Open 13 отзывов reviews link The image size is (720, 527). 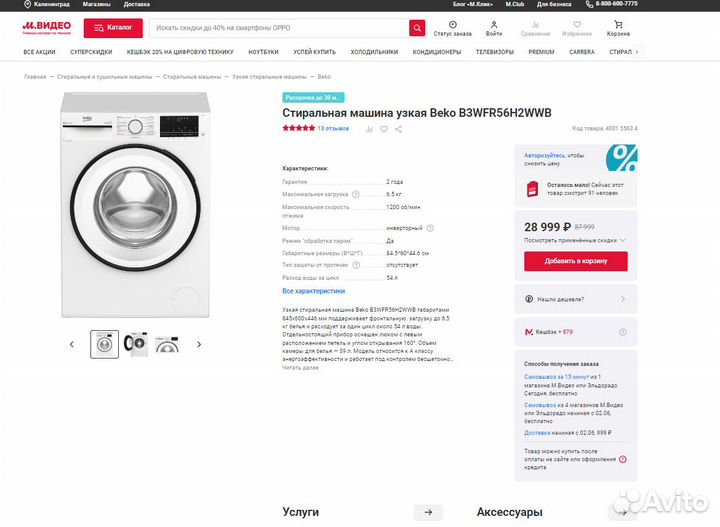point(333,129)
